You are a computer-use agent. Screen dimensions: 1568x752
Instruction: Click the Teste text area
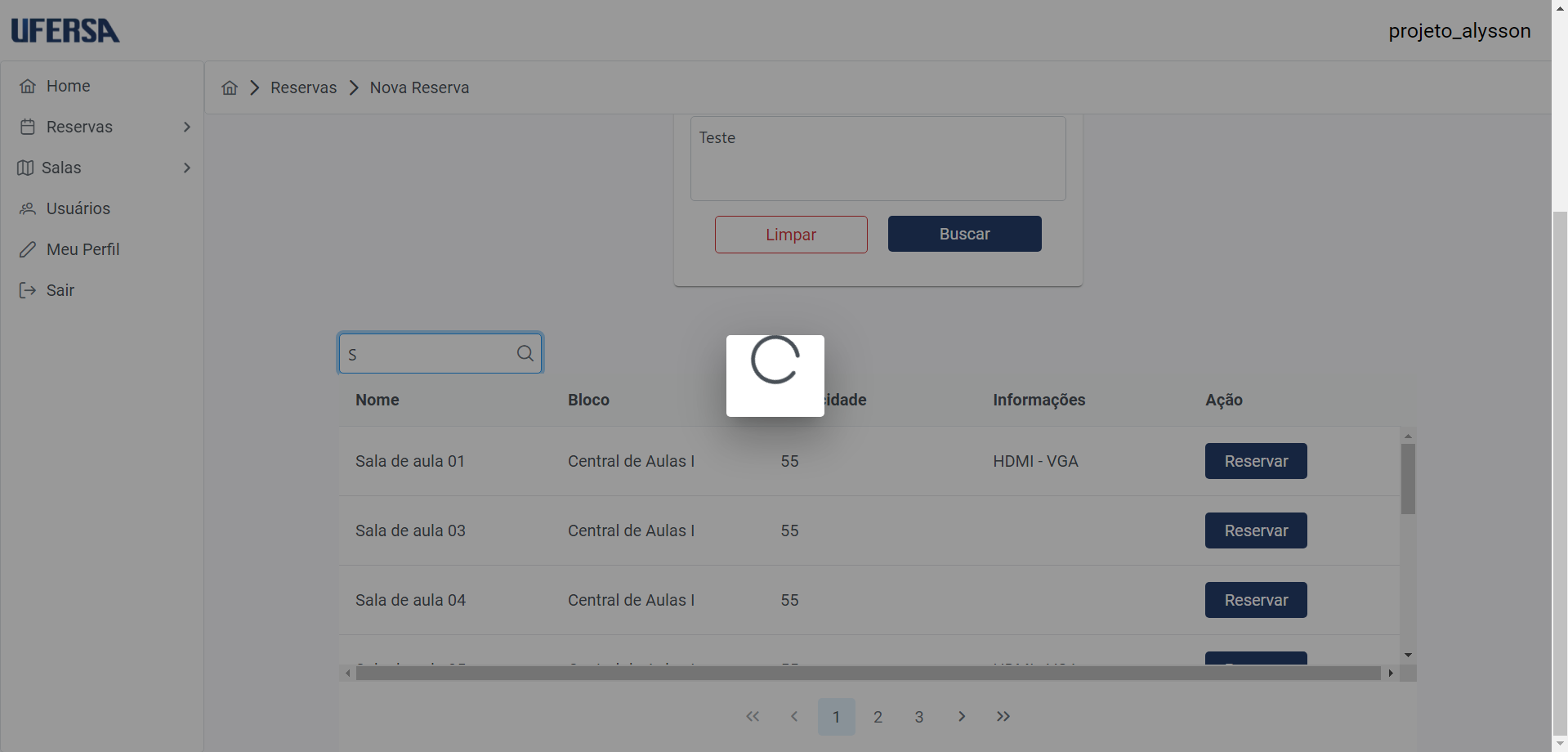click(878, 159)
